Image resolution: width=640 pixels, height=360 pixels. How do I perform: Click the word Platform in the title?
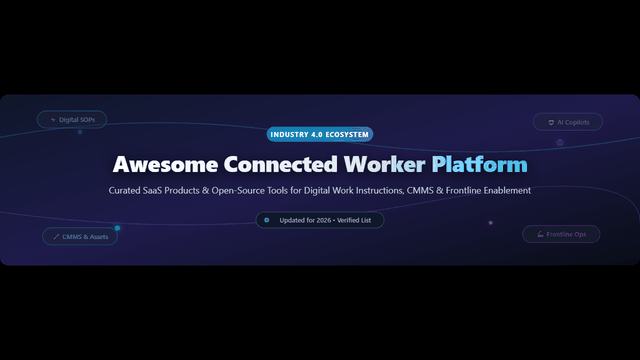pos(480,164)
